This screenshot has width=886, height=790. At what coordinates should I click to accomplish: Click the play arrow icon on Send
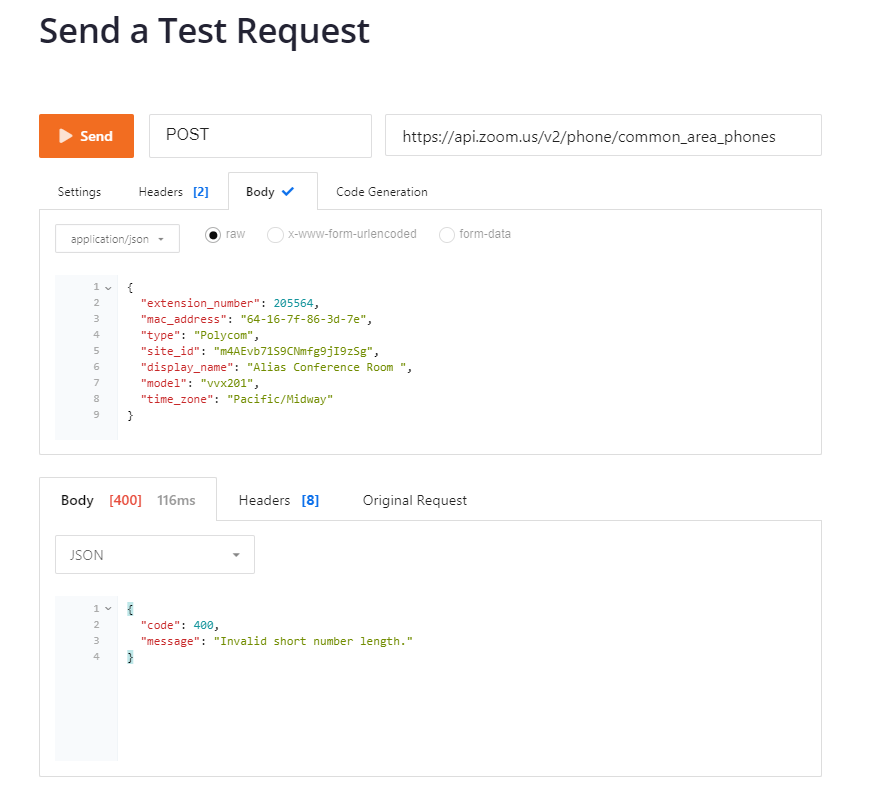pos(65,136)
